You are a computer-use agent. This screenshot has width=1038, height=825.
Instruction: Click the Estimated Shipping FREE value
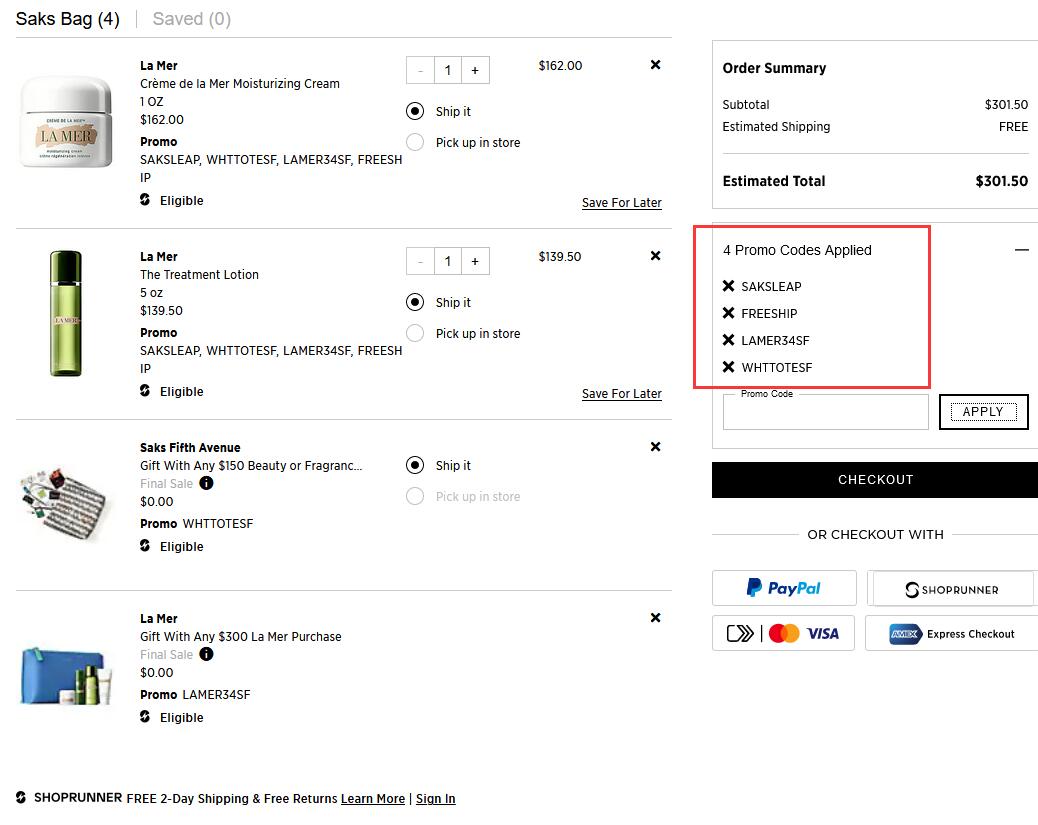tap(1013, 126)
